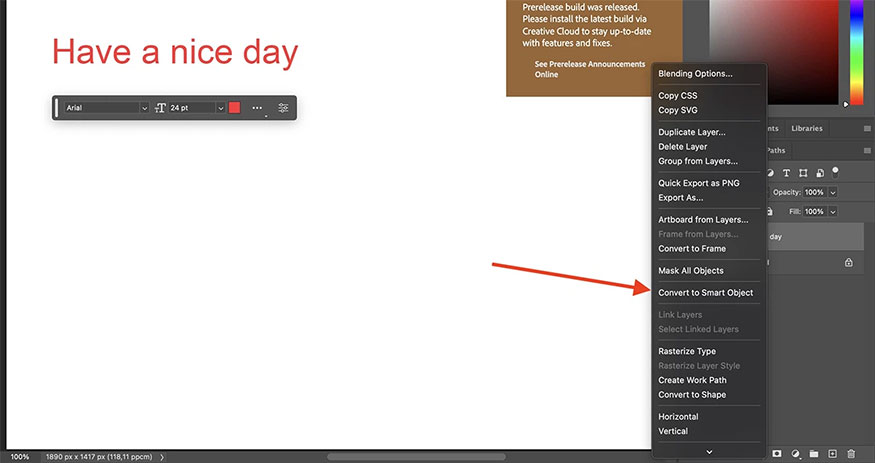Open more options (three dots) in task bar

[257, 108]
